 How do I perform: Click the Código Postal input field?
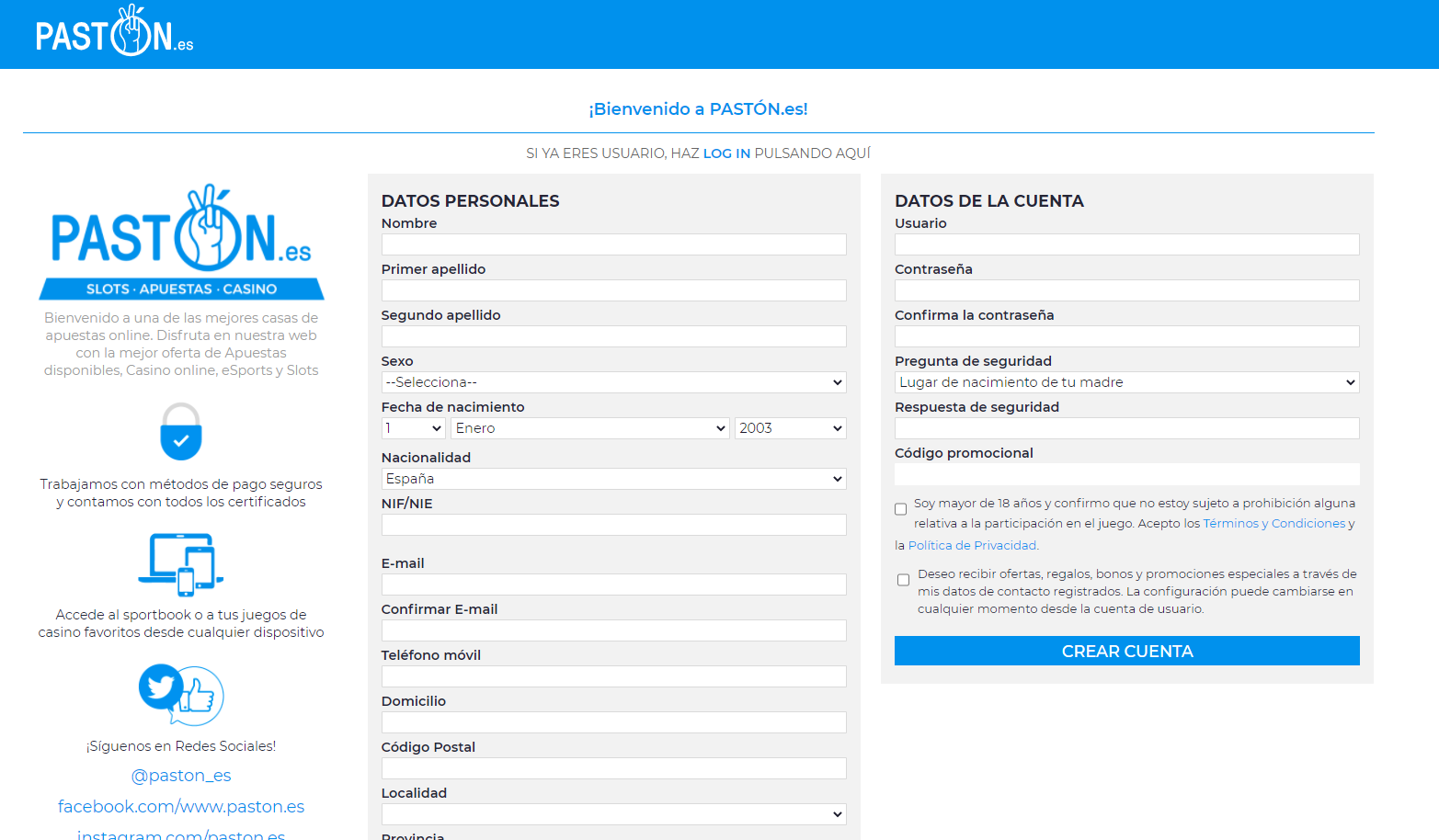614,768
